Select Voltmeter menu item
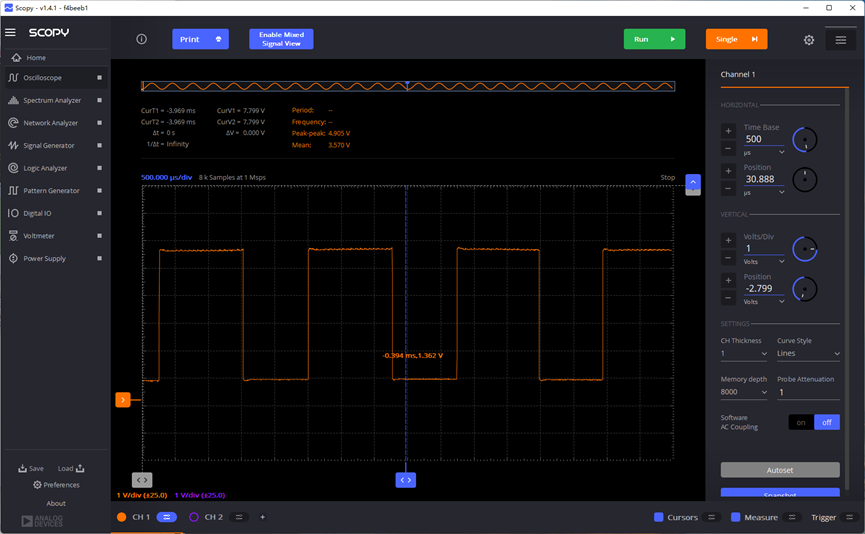This screenshot has width=865, height=534. tap(56, 236)
